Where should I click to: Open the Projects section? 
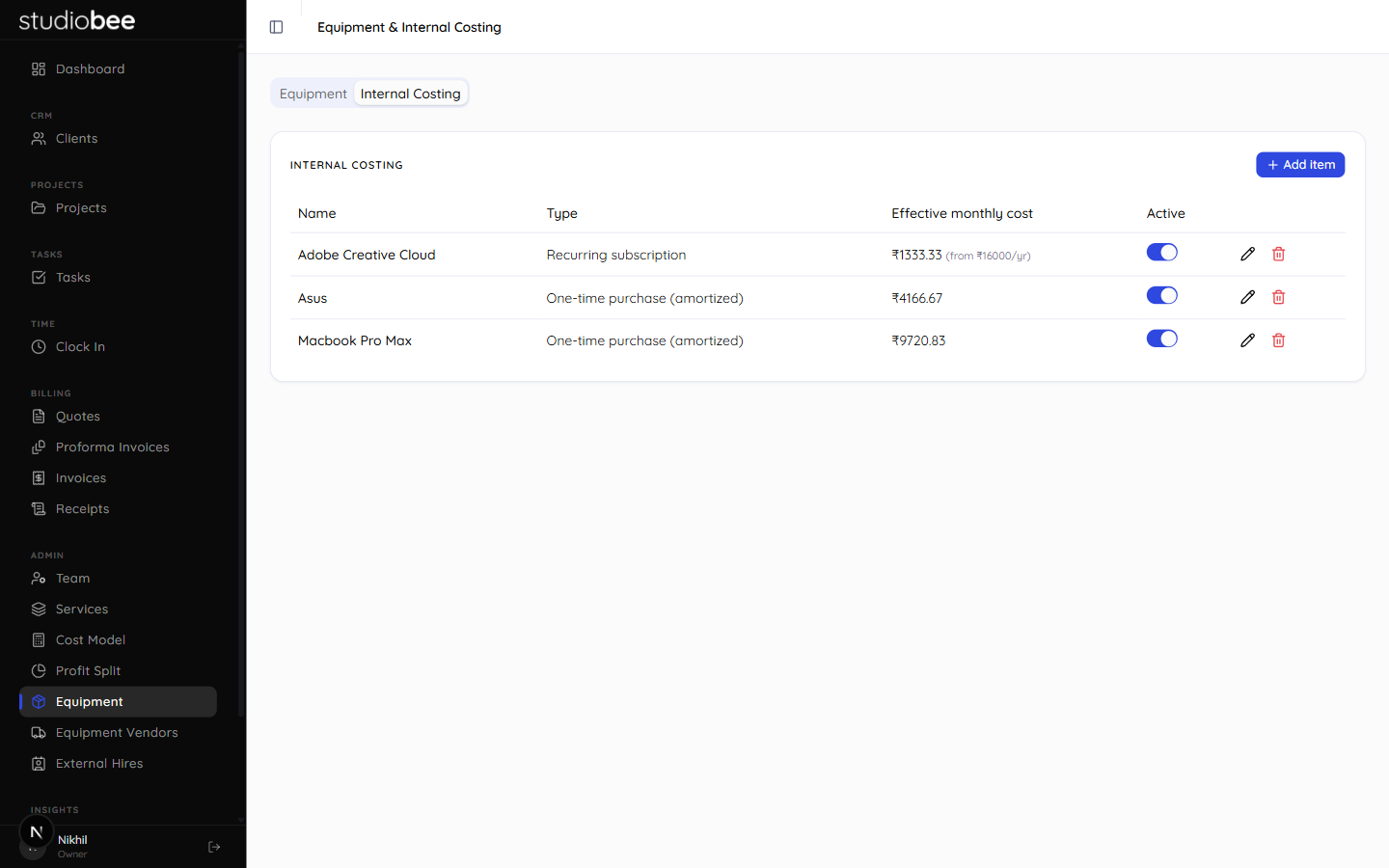tap(118, 208)
